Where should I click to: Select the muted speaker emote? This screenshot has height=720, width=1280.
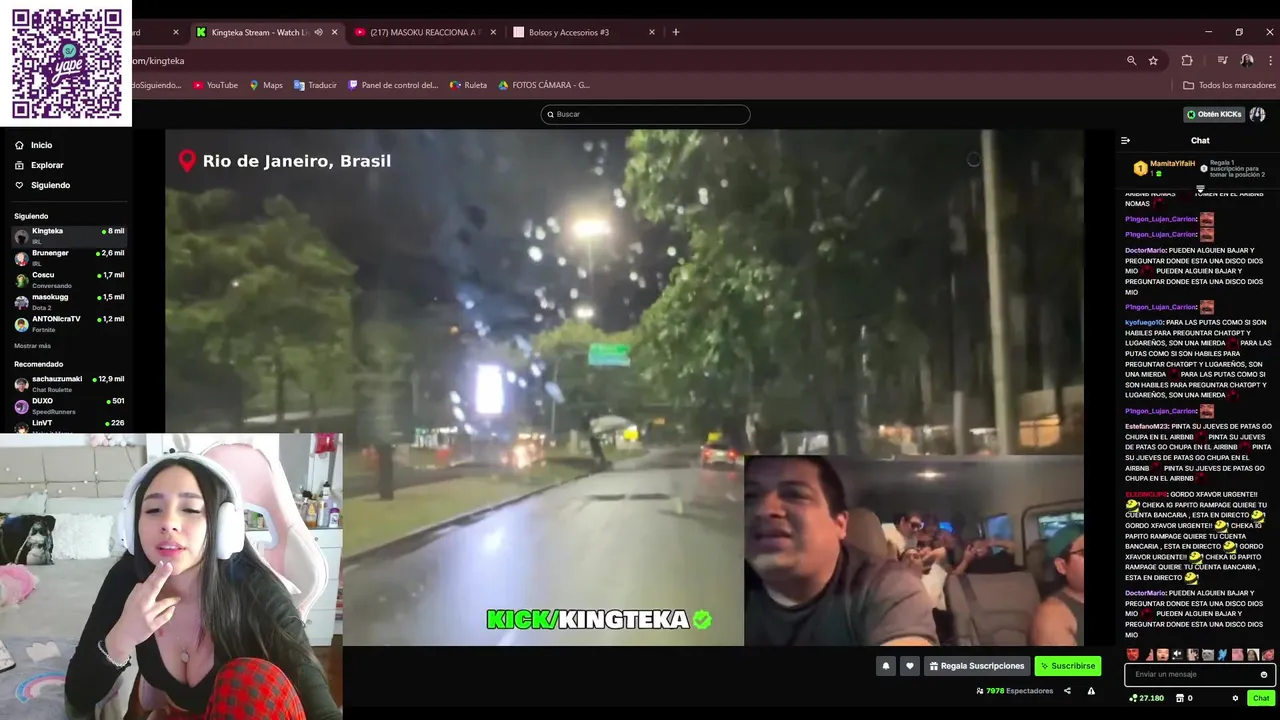point(1177,655)
